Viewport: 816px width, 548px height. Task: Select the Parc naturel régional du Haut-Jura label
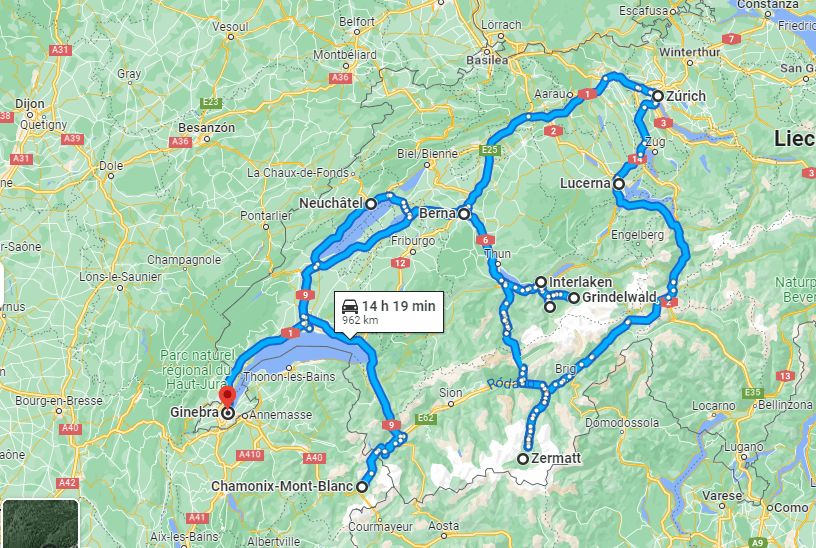(198, 369)
